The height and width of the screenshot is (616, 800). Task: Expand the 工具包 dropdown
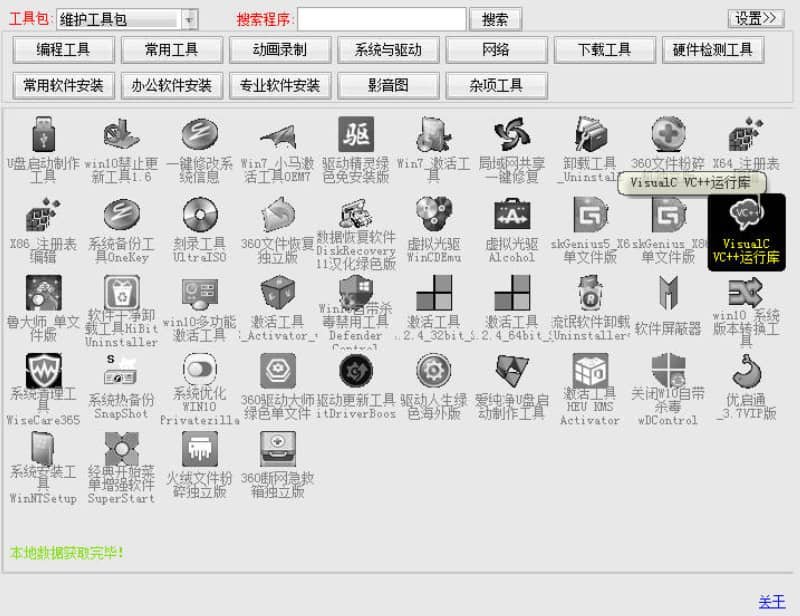tap(189, 20)
